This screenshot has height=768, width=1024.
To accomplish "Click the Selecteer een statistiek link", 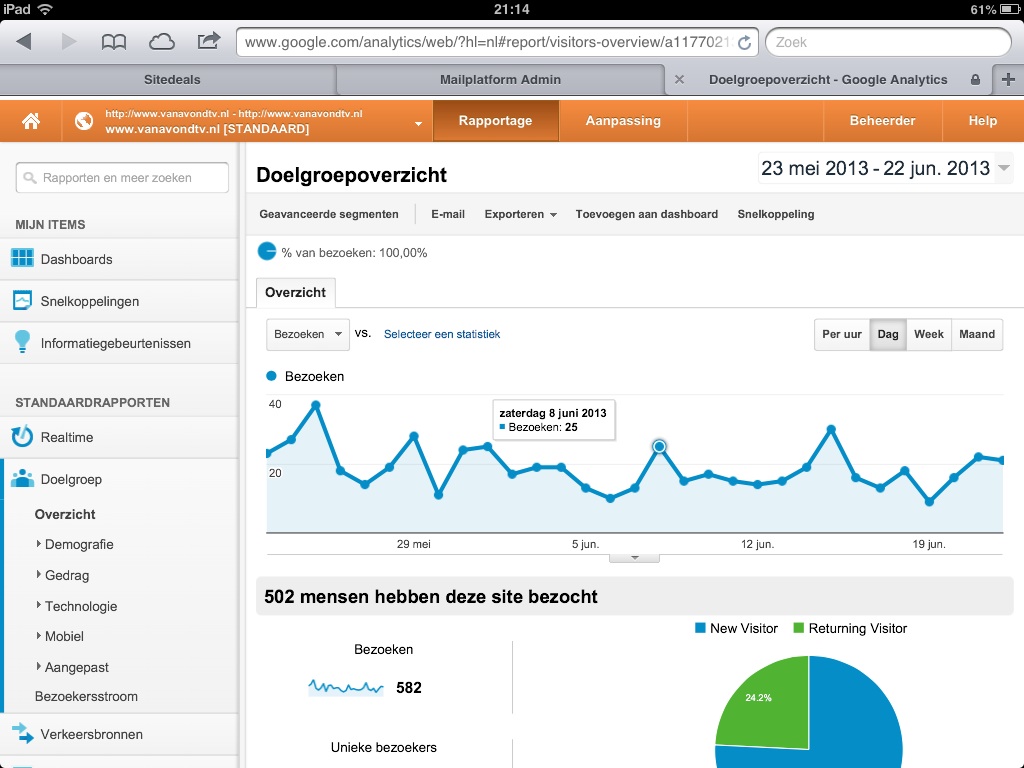I will [442, 334].
